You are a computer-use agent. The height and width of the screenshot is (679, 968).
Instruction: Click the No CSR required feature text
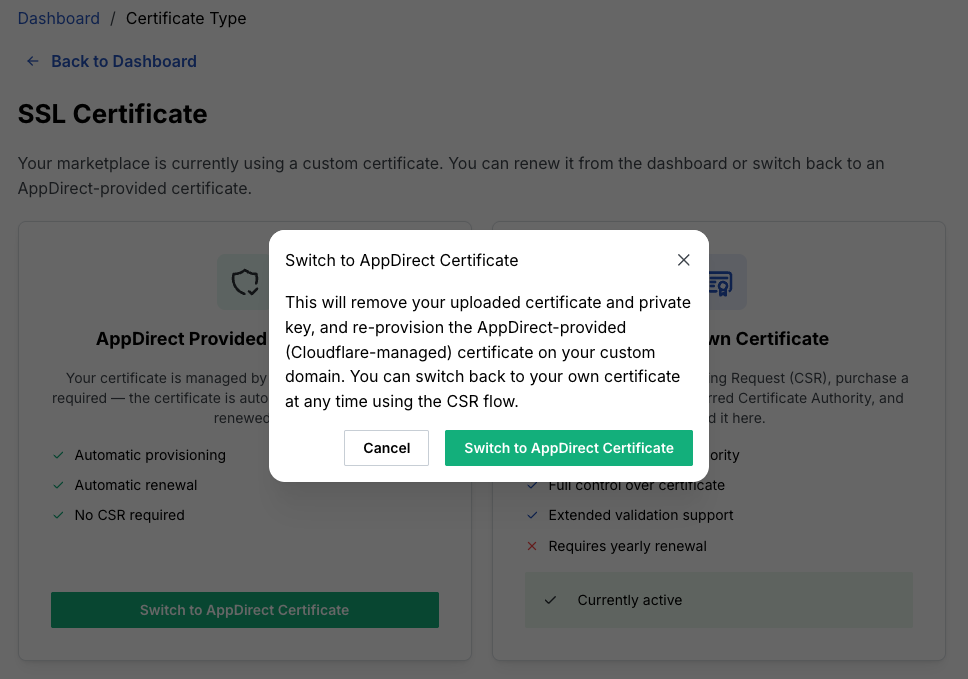point(130,515)
